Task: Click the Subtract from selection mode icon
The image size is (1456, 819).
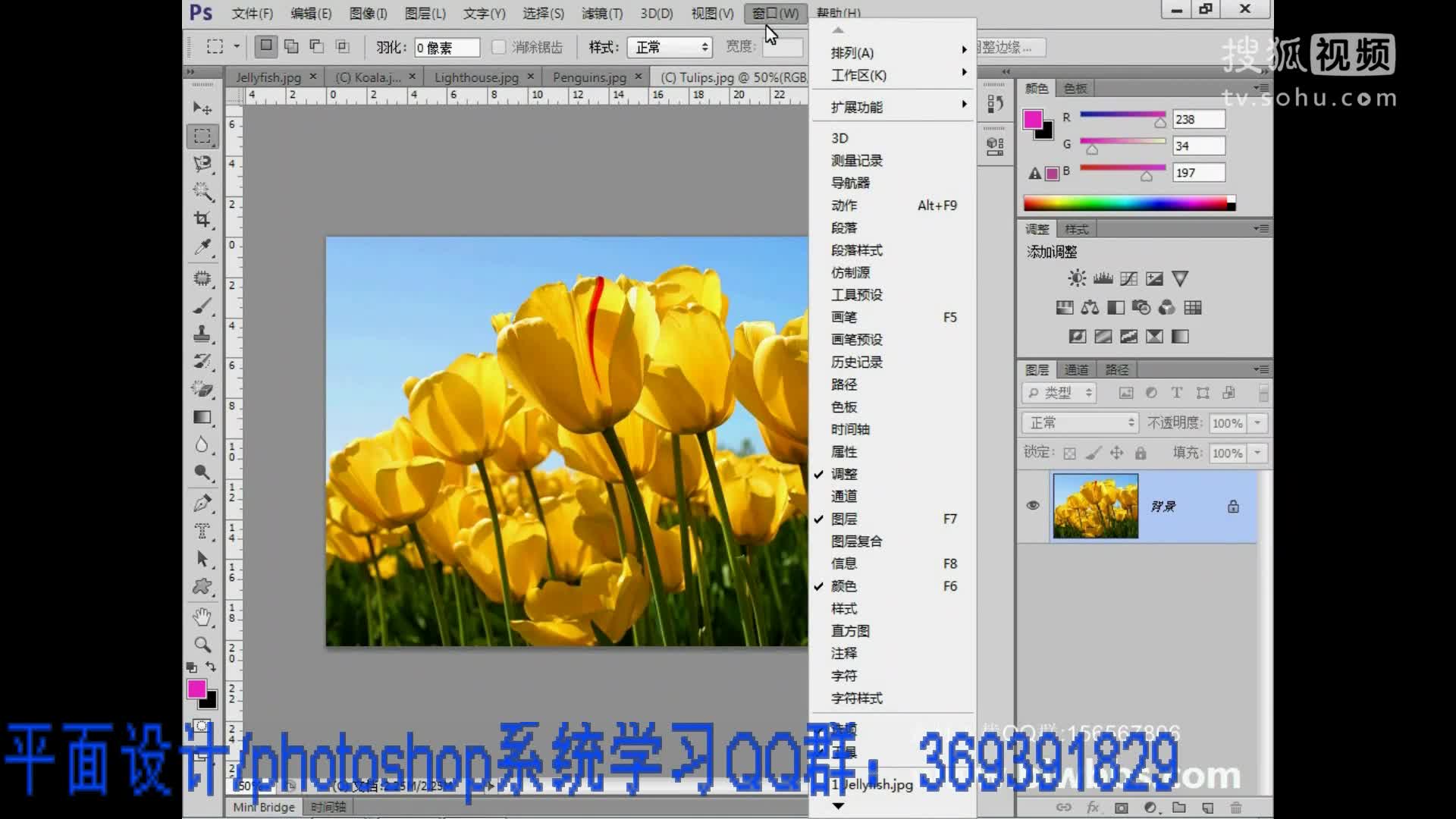Action: tap(317, 47)
